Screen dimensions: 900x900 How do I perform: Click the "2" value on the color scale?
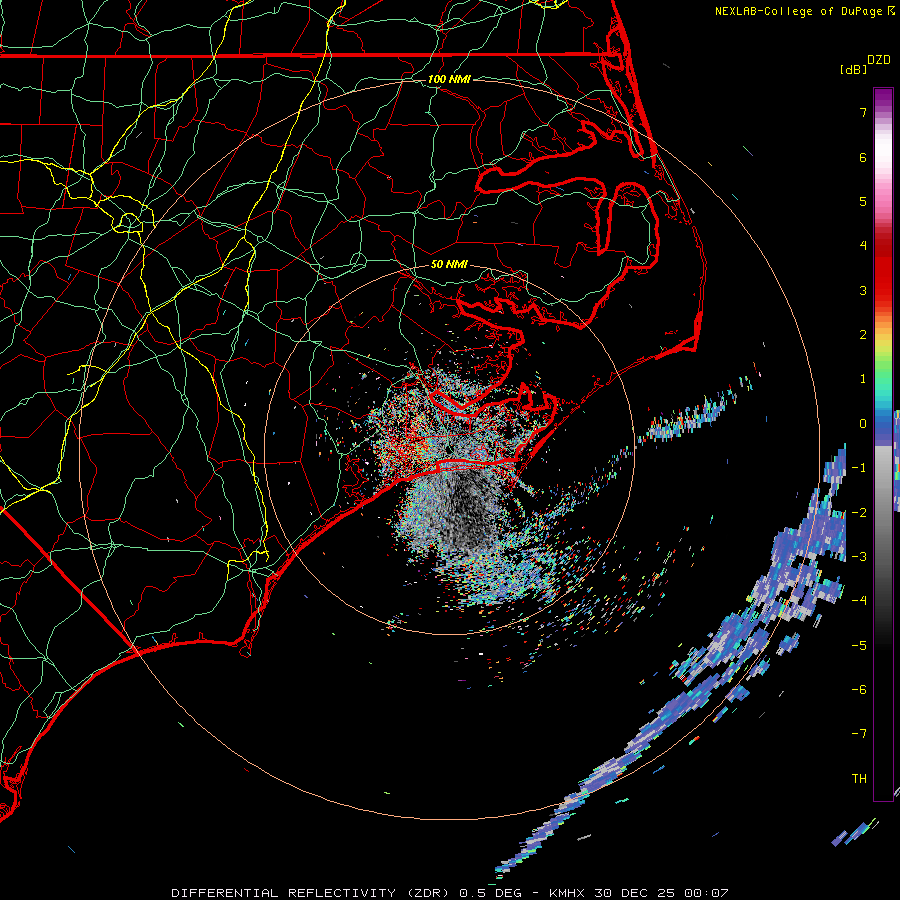click(x=863, y=334)
